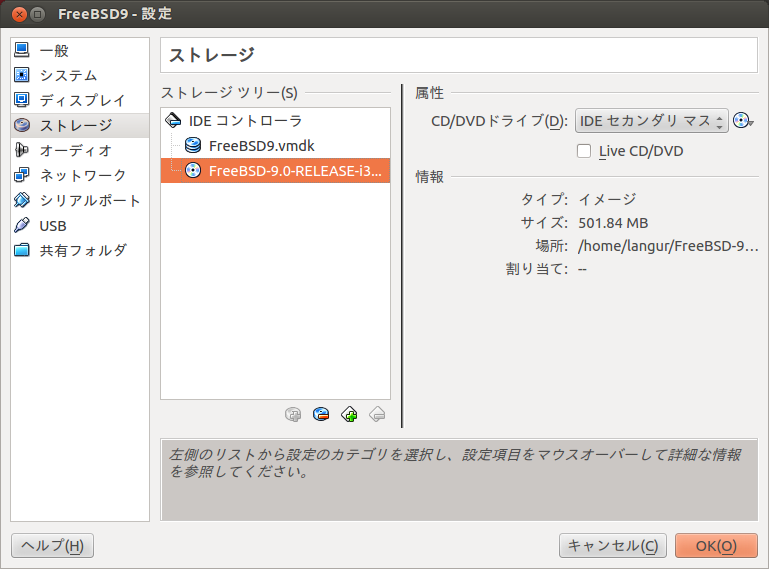769x569 pixels.
Task: Click the type value イメージ
Action: tap(607, 199)
